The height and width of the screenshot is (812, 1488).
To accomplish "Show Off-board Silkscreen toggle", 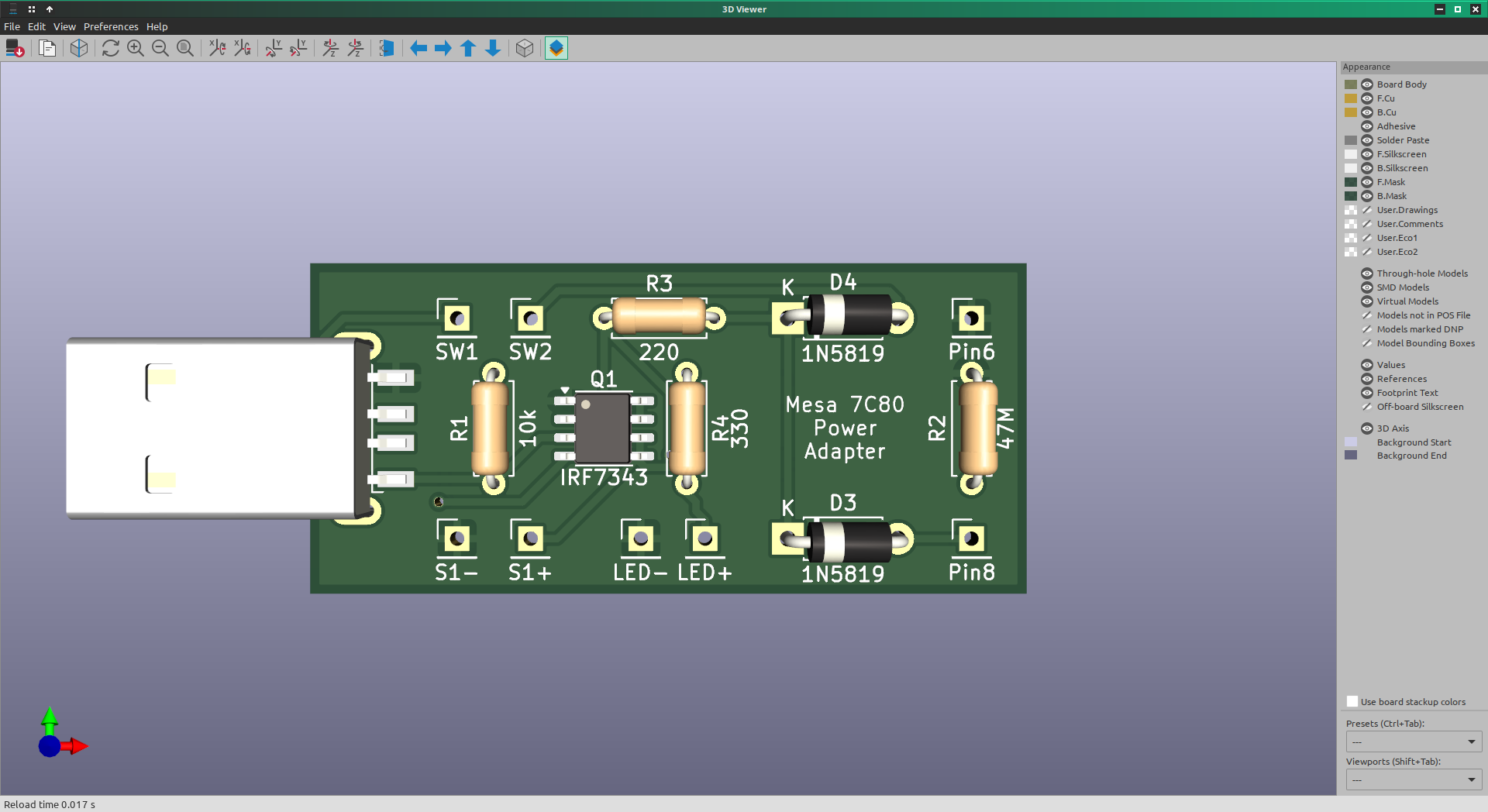I will tap(1367, 407).
